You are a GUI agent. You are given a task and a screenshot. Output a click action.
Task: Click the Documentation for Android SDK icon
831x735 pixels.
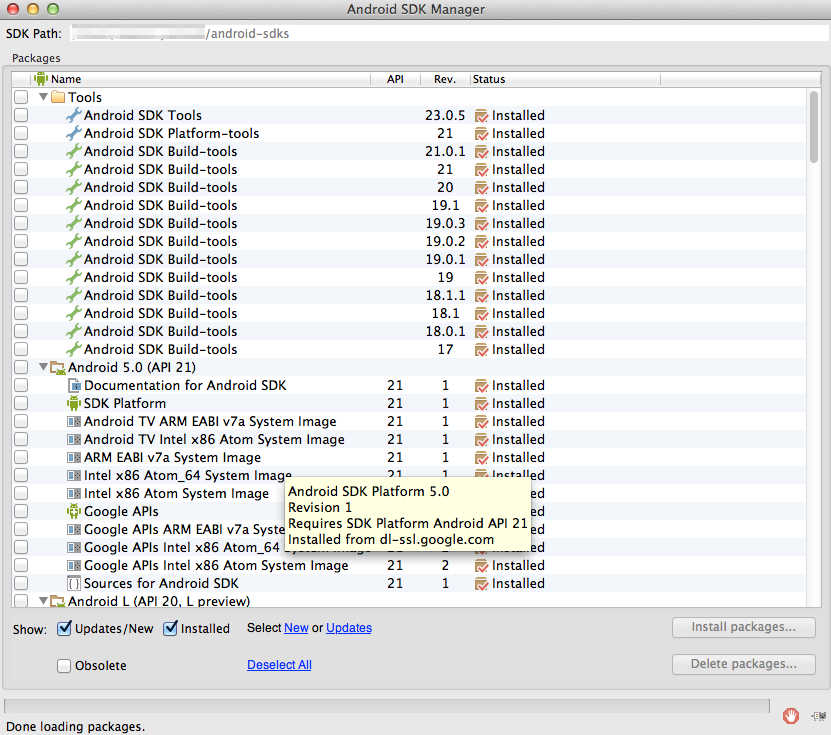74,385
